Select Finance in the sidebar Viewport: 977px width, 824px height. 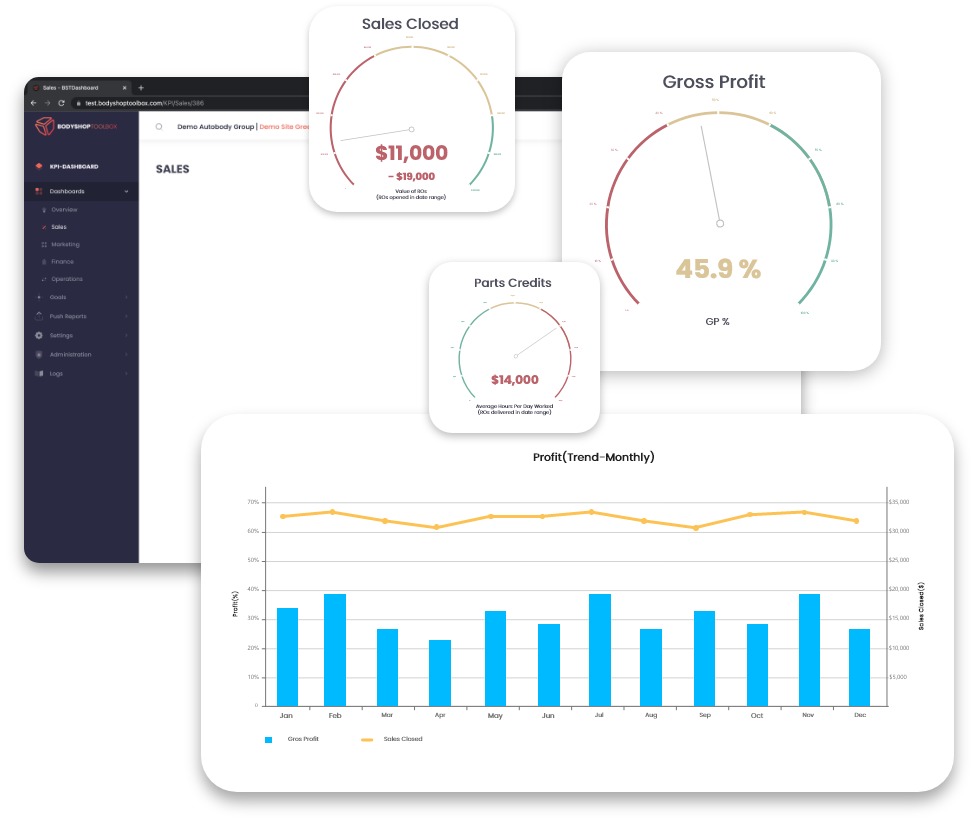pyautogui.click(x=62, y=261)
